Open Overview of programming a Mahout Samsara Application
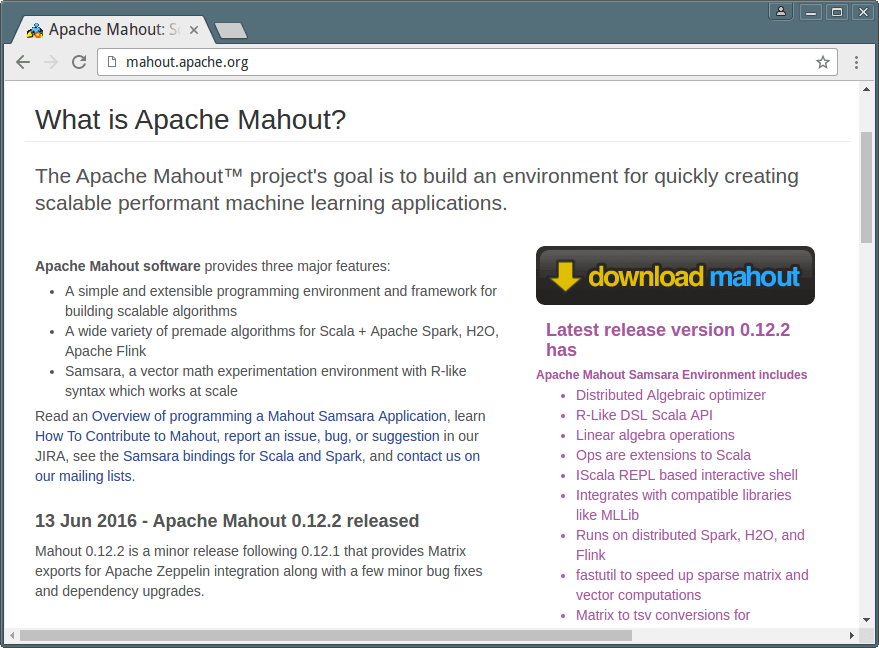This screenshot has height=648, width=879. (x=269, y=416)
